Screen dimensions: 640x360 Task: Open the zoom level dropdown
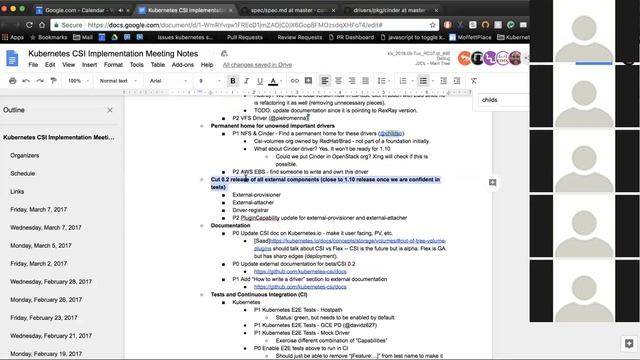point(78,81)
